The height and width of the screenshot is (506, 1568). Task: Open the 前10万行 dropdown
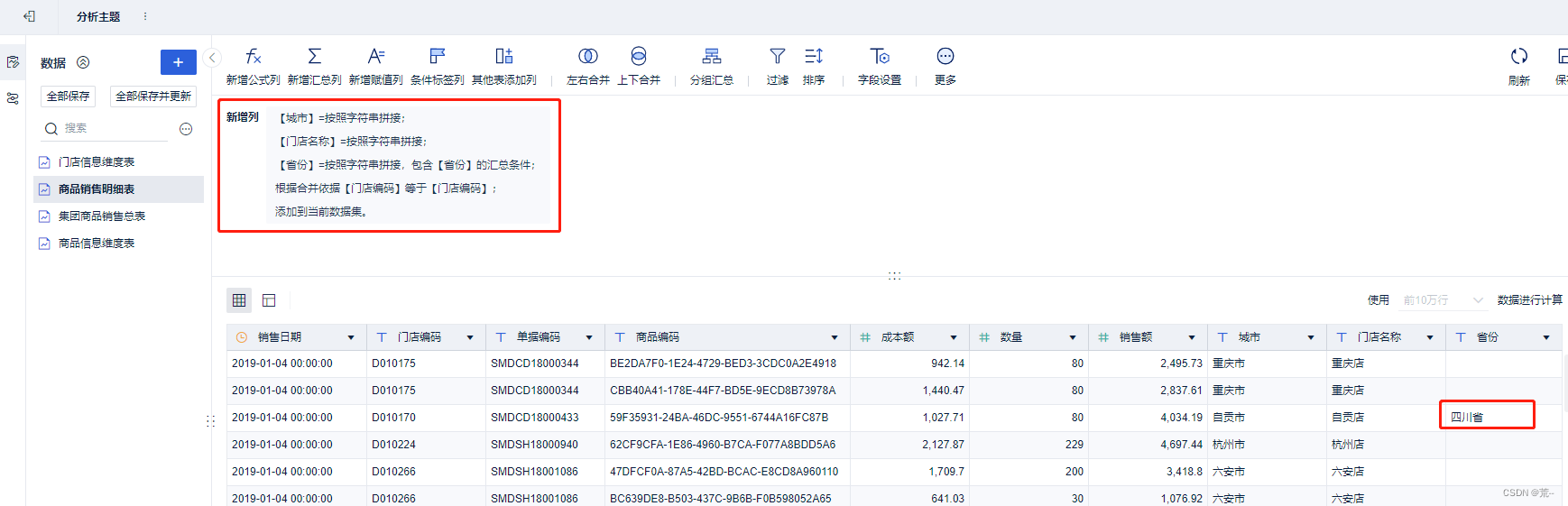(1443, 300)
